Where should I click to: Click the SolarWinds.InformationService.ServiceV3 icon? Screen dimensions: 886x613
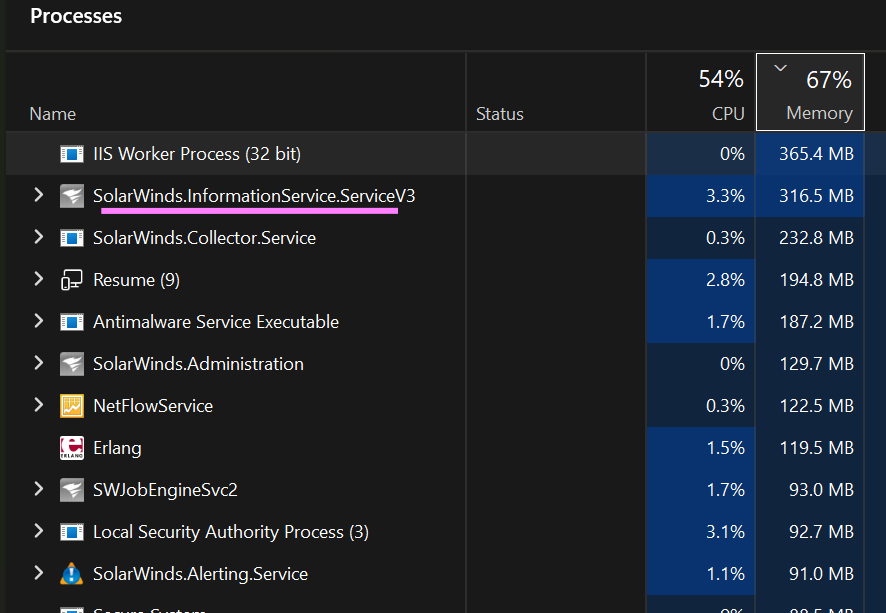tap(72, 196)
